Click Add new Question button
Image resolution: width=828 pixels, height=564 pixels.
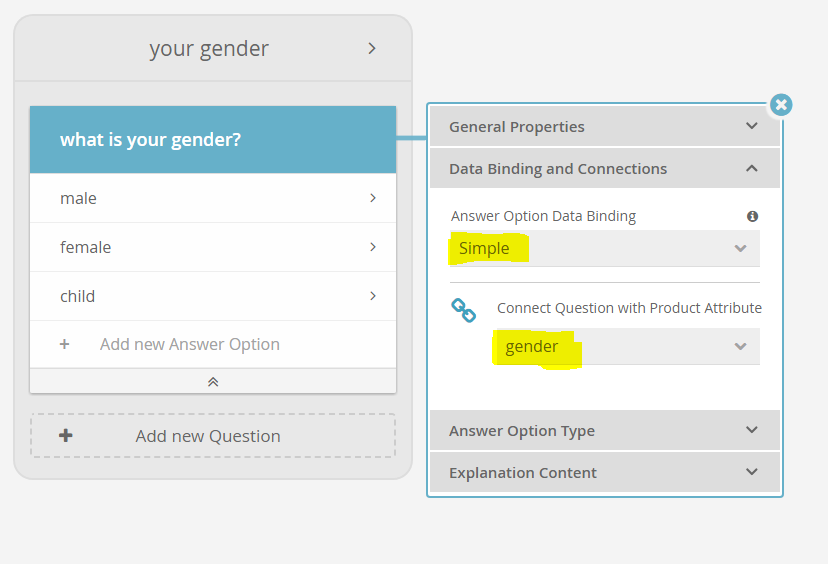click(213, 436)
